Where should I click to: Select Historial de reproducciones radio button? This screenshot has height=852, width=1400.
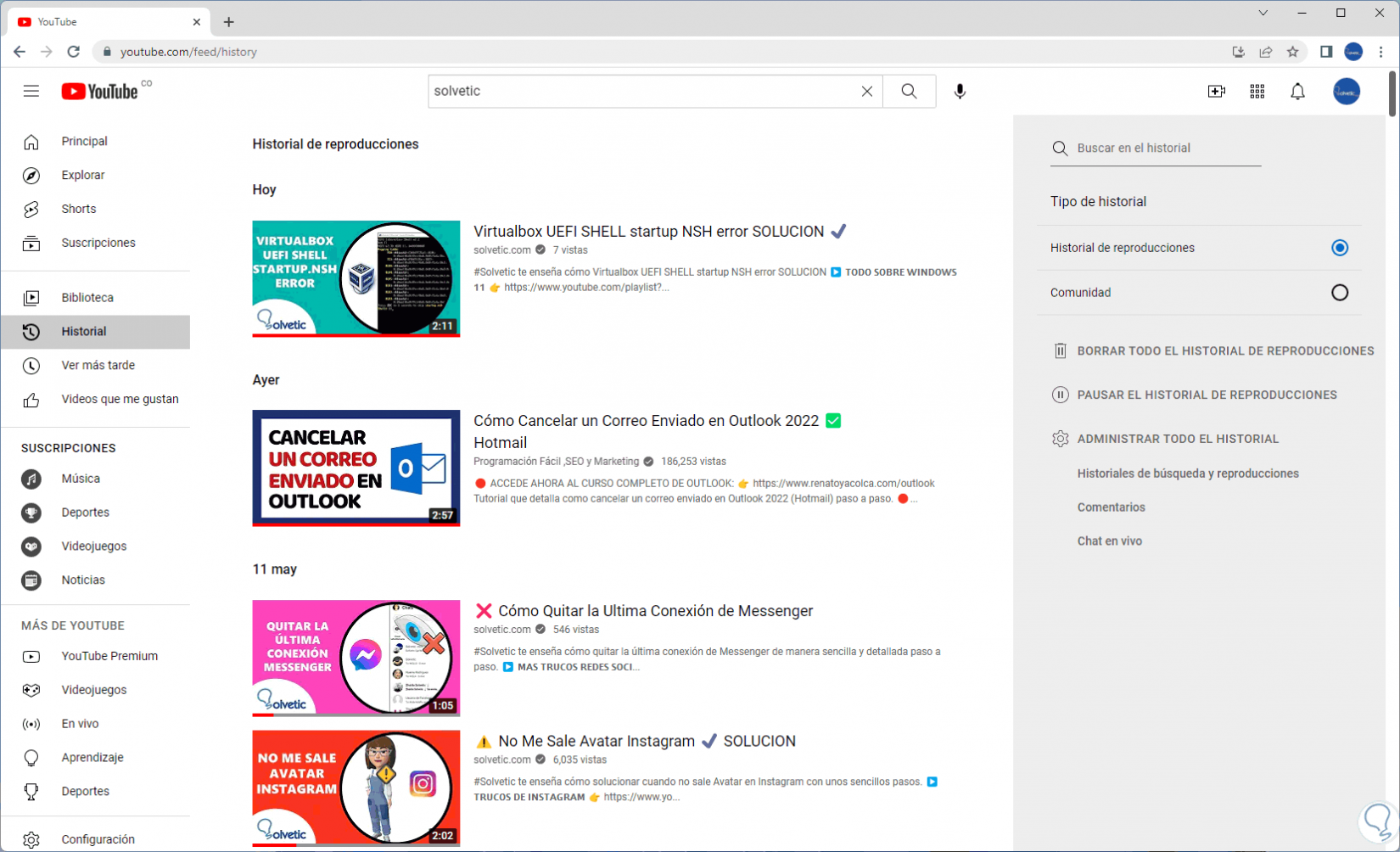(1339, 248)
